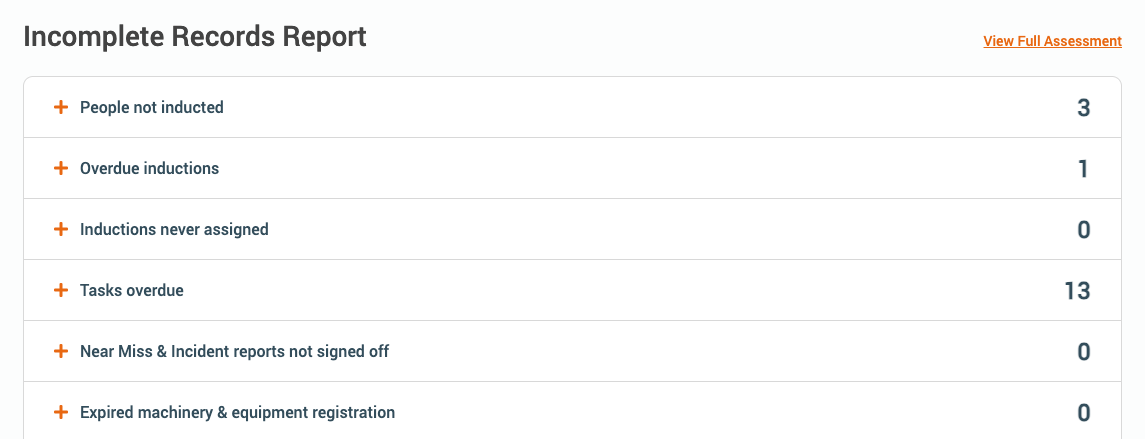Expand Expired machinery & equipment registration row
Viewport: 1145px width, 439px height.
(x=237, y=412)
